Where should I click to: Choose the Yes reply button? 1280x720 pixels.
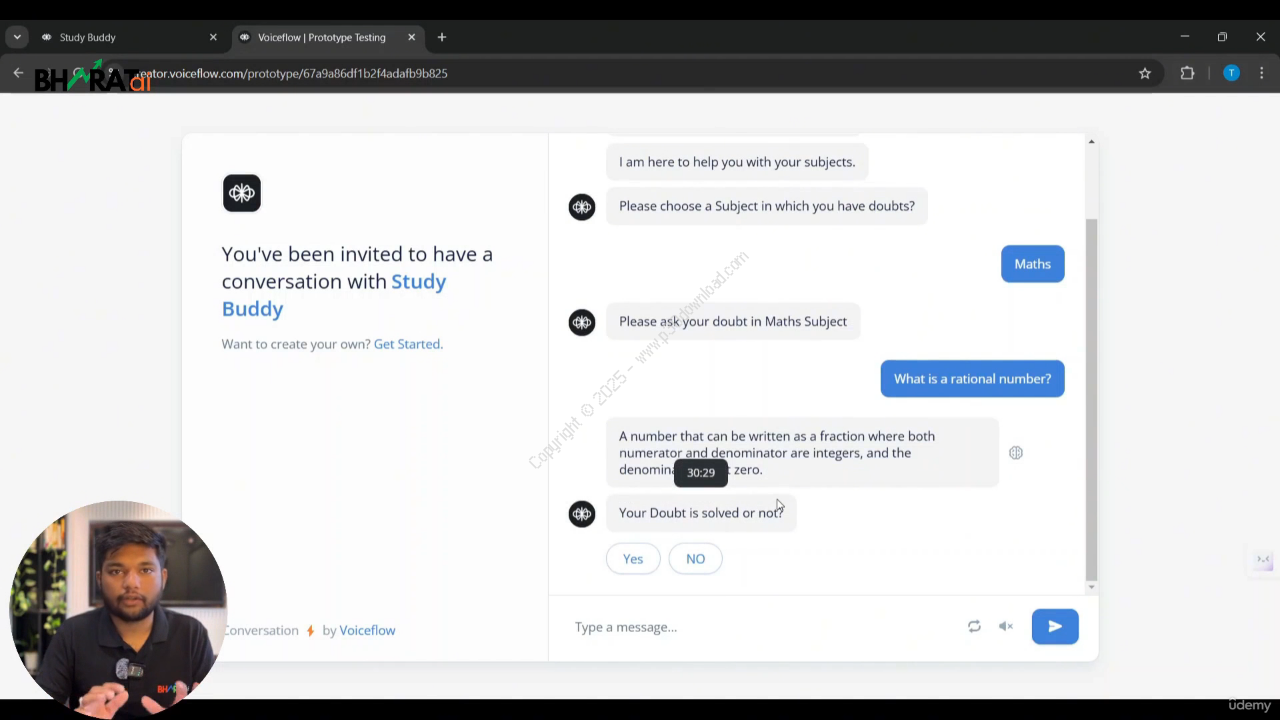click(633, 559)
